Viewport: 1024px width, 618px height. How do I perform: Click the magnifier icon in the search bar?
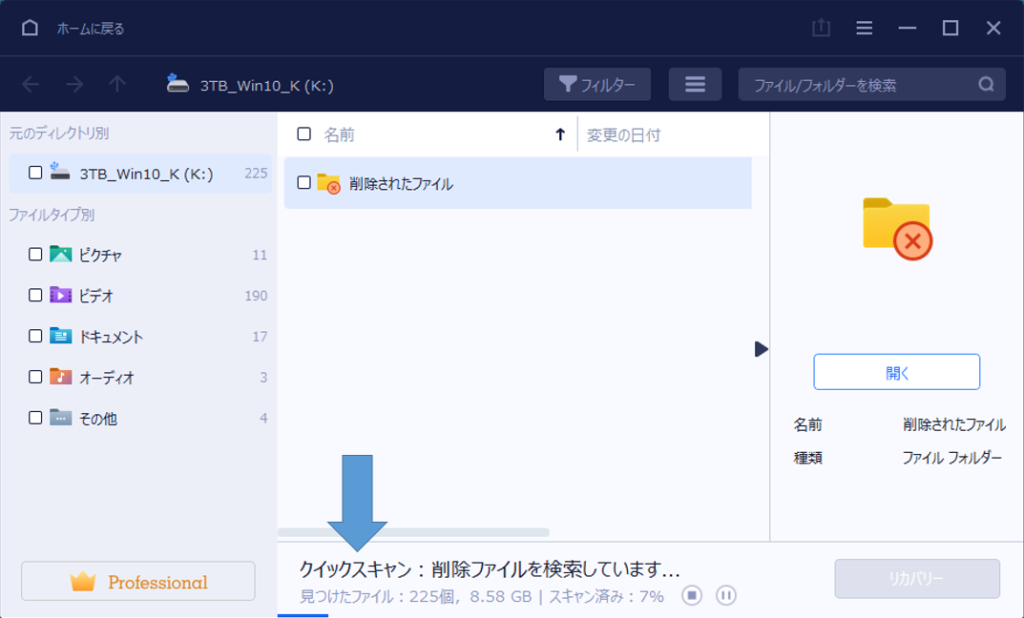click(x=985, y=84)
